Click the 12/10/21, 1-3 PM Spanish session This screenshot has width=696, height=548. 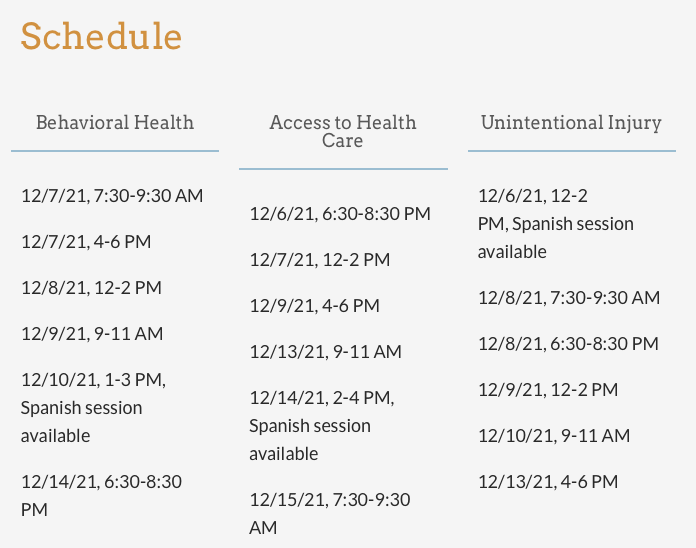tap(93, 407)
